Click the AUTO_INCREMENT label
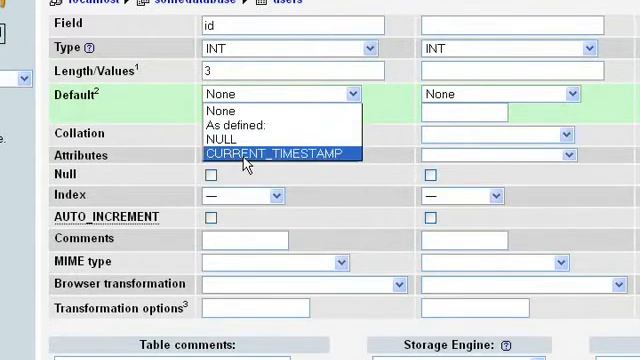The height and width of the screenshot is (360, 640). 107,217
